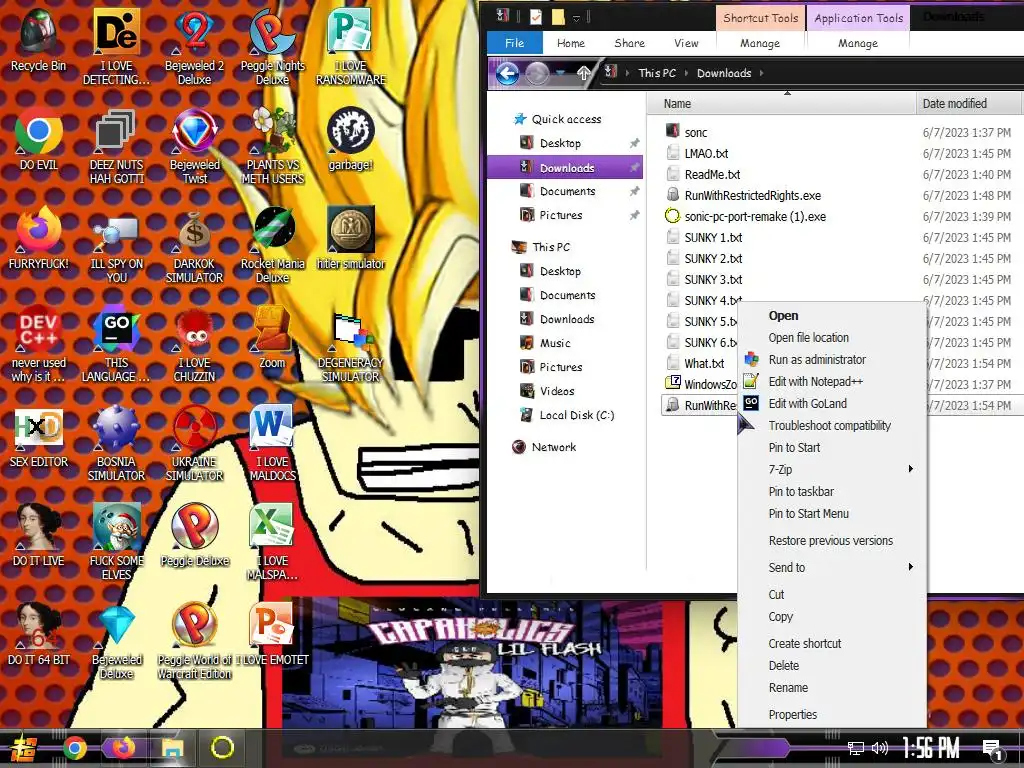The image size is (1024, 768).
Task: Sort files by Name column header
Action: pyautogui.click(x=782, y=103)
